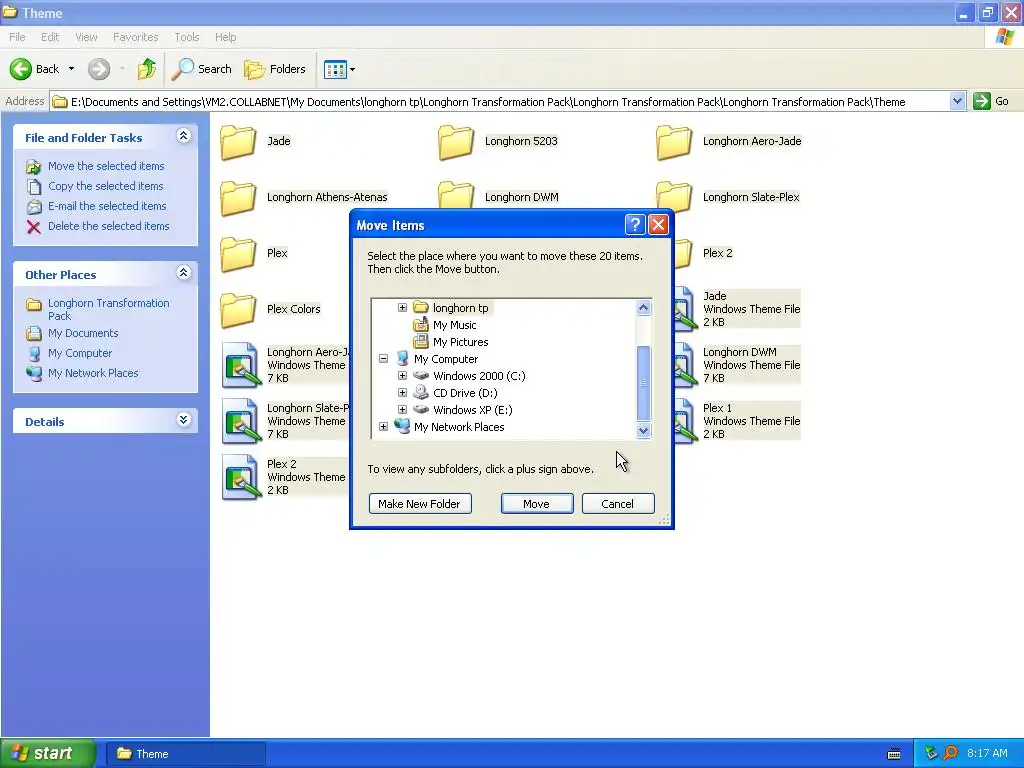Open the Search toolbar button
The height and width of the screenshot is (768, 1024).
(x=201, y=69)
